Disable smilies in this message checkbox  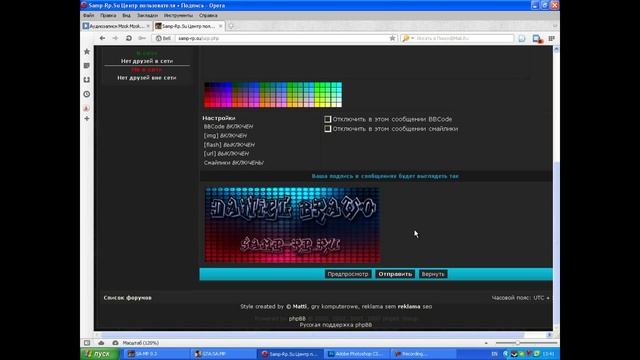[327, 129]
